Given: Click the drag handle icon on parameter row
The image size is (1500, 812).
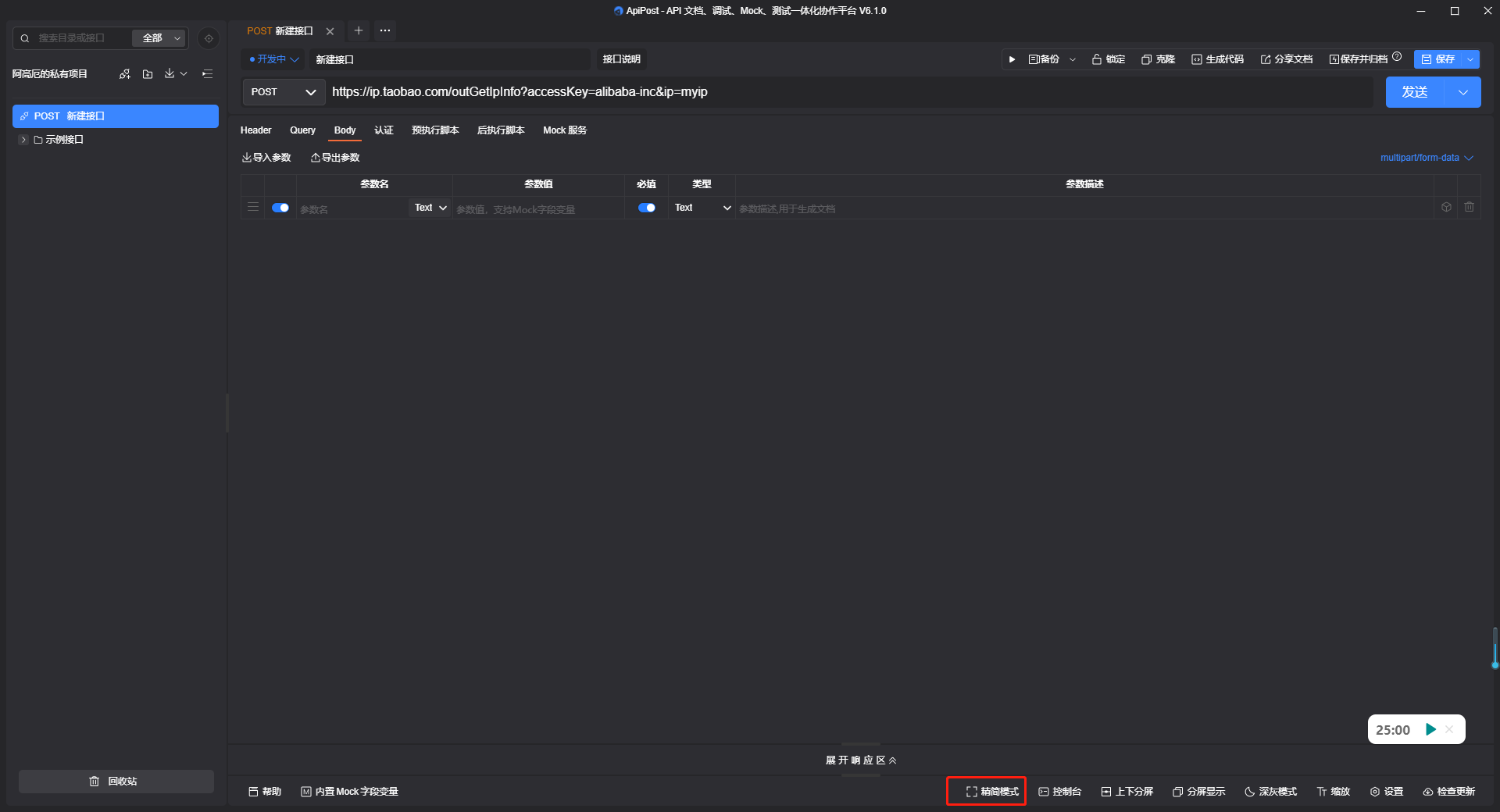Looking at the screenshot, I should pos(253,208).
